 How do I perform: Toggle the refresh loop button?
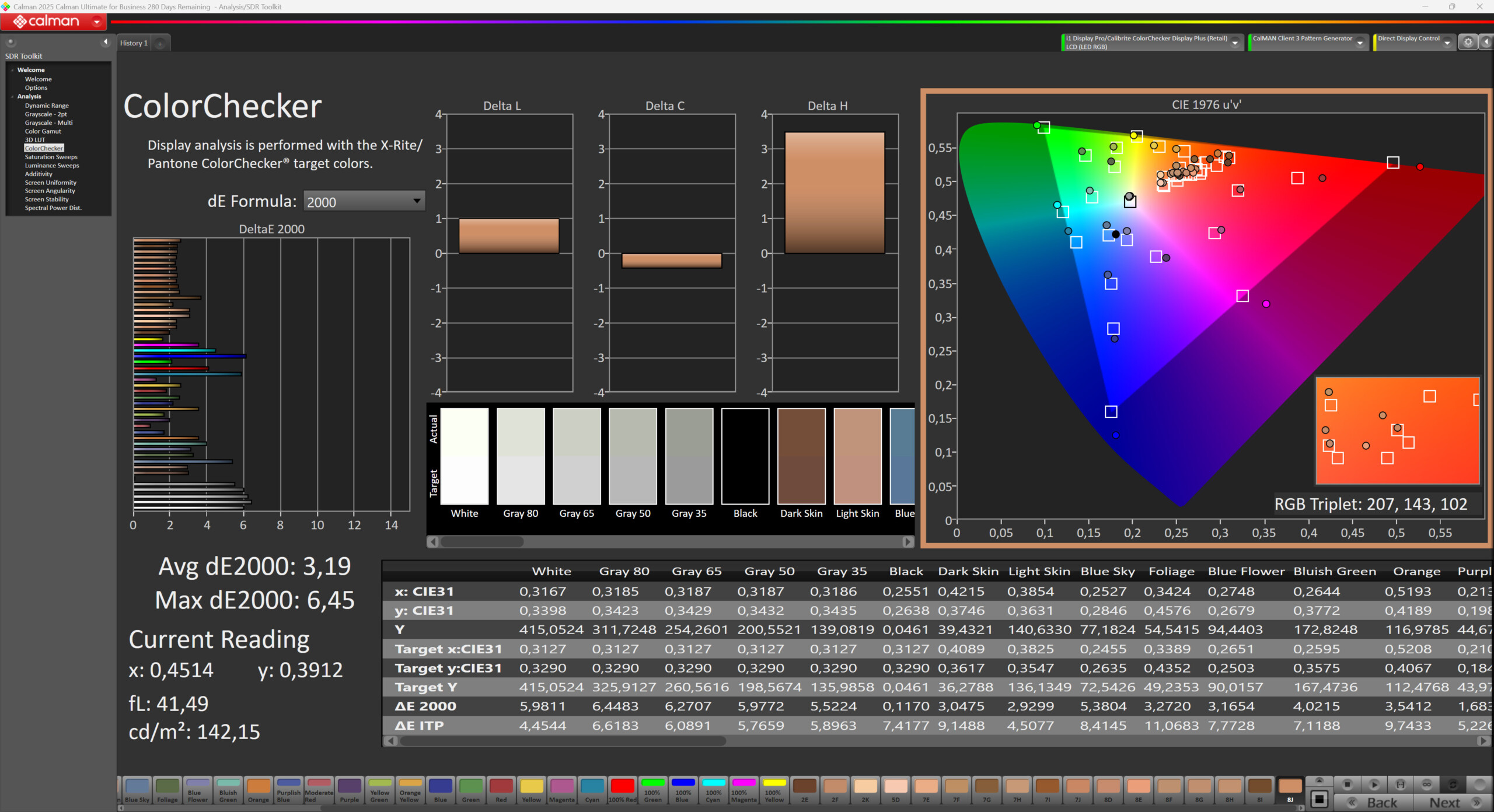[1453, 785]
